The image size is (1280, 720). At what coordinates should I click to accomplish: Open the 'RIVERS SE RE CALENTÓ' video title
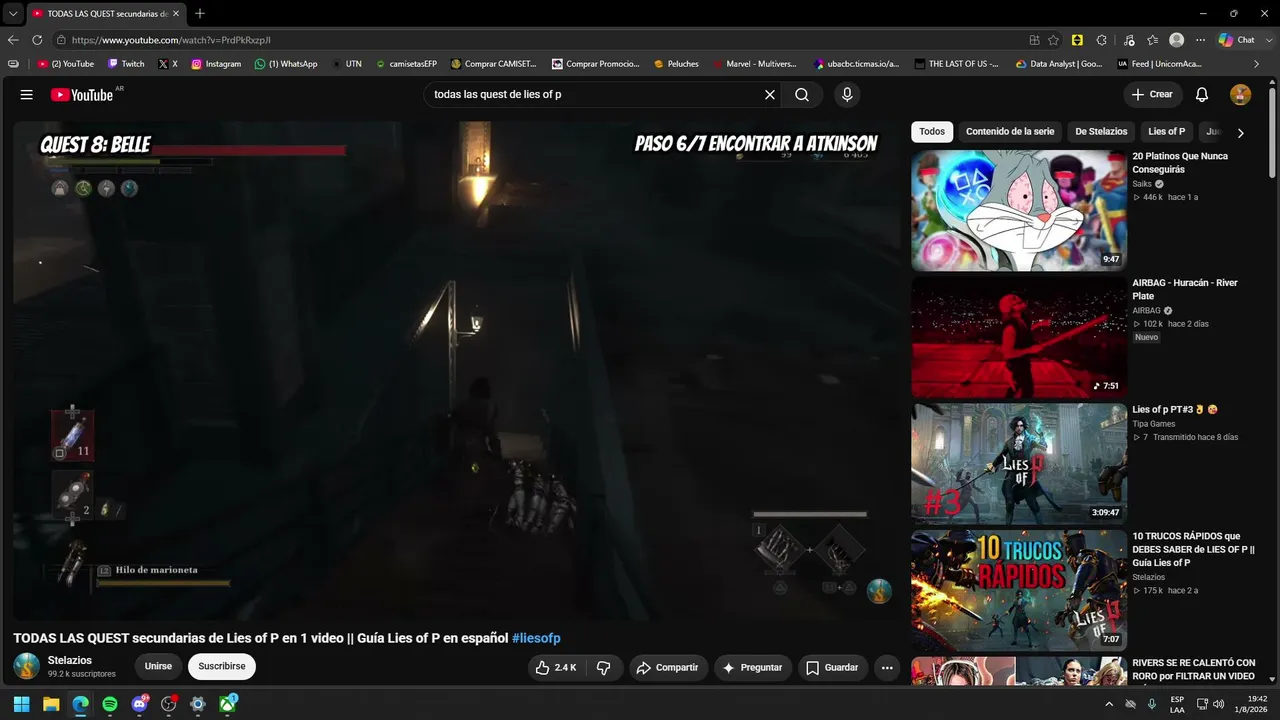tap(1194, 669)
